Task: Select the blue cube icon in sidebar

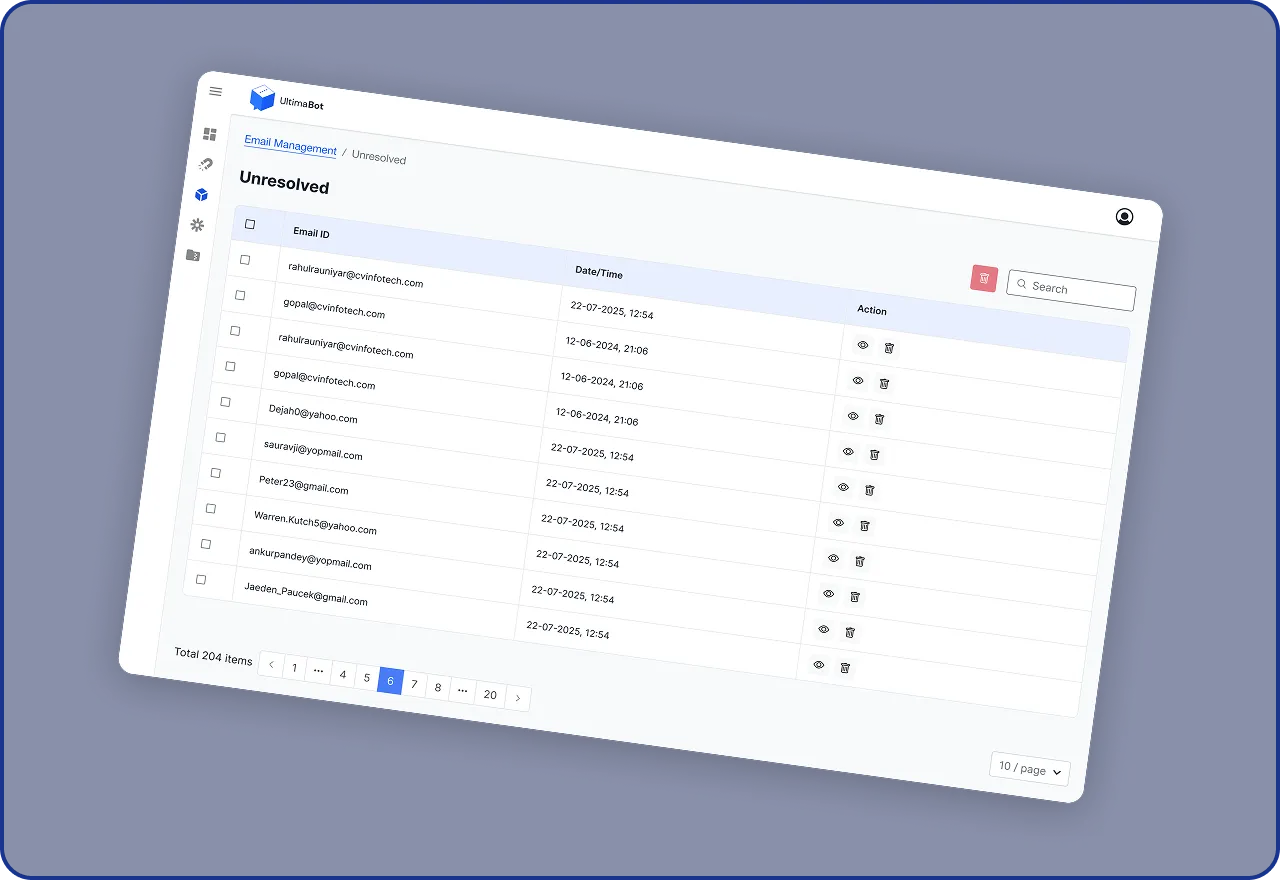Action: tap(201, 195)
